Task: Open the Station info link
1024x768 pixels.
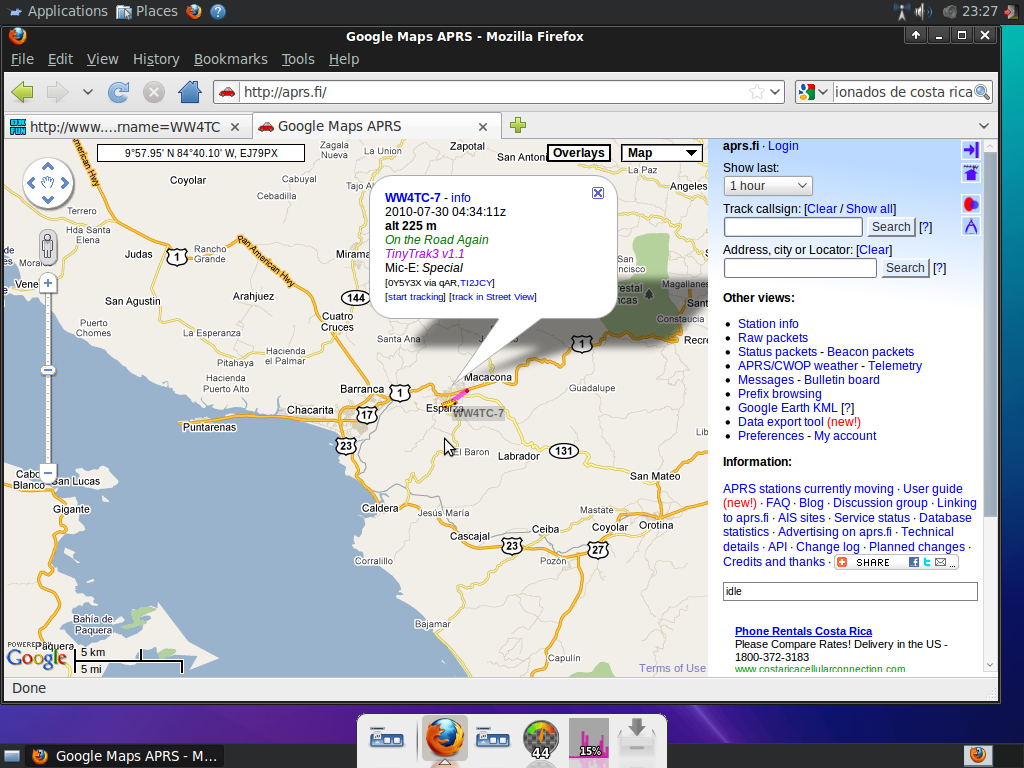Action: tap(768, 324)
